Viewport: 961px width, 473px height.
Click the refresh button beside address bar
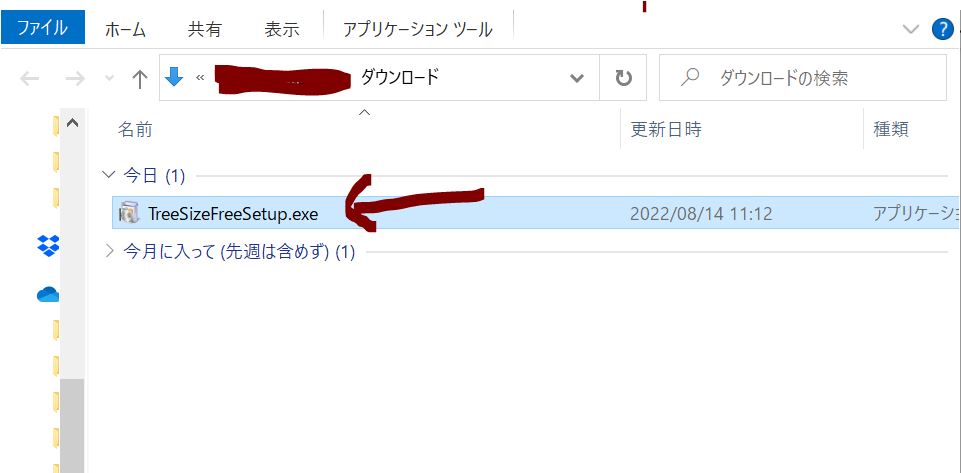[x=623, y=78]
